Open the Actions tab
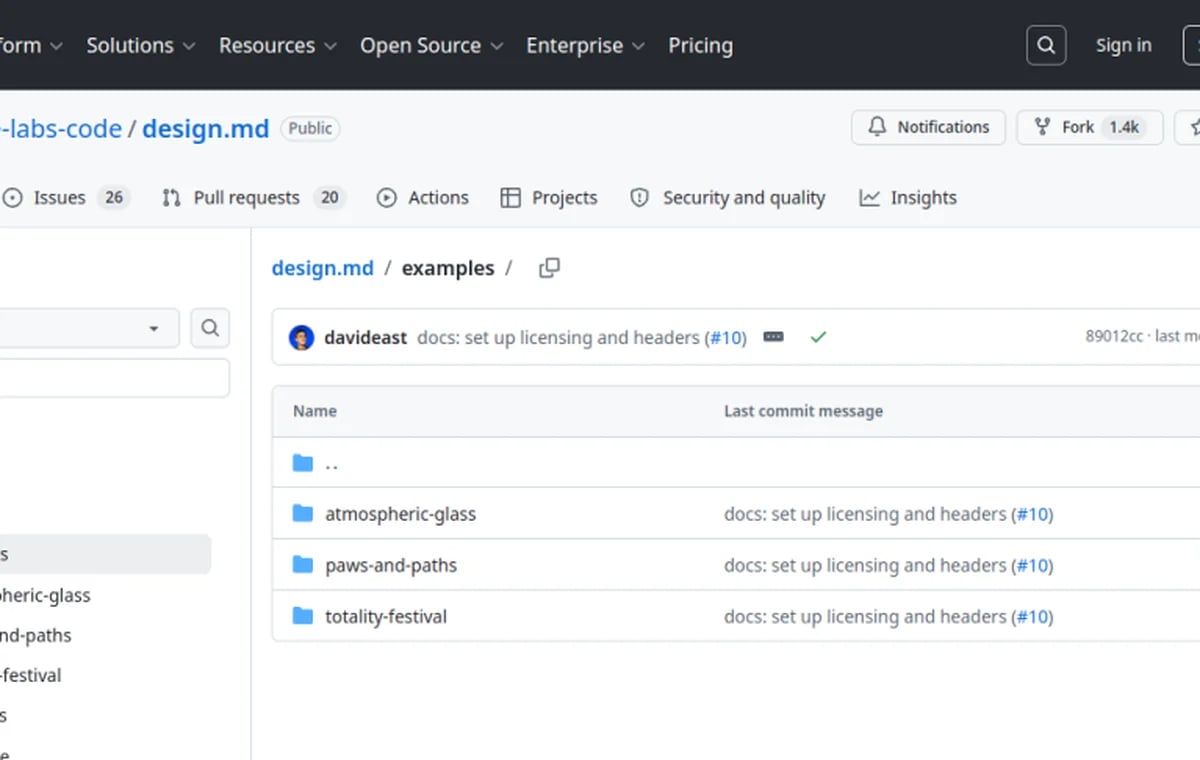This screenshot has width=1200, height=760. click(x=422, y=198)
